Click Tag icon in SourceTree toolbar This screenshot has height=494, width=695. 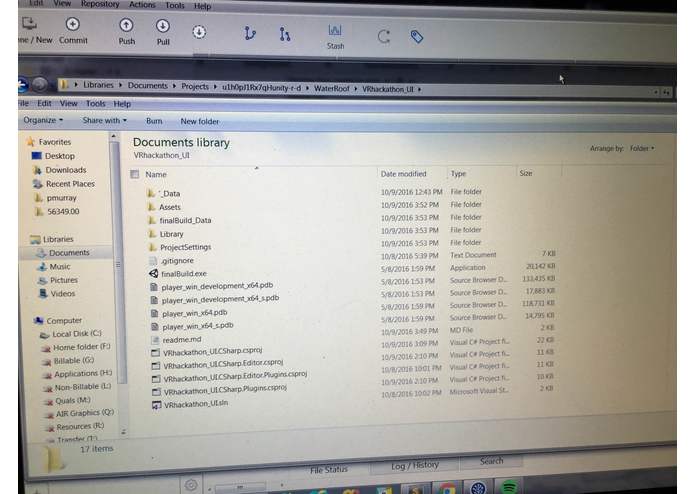(x=417, y=37)
